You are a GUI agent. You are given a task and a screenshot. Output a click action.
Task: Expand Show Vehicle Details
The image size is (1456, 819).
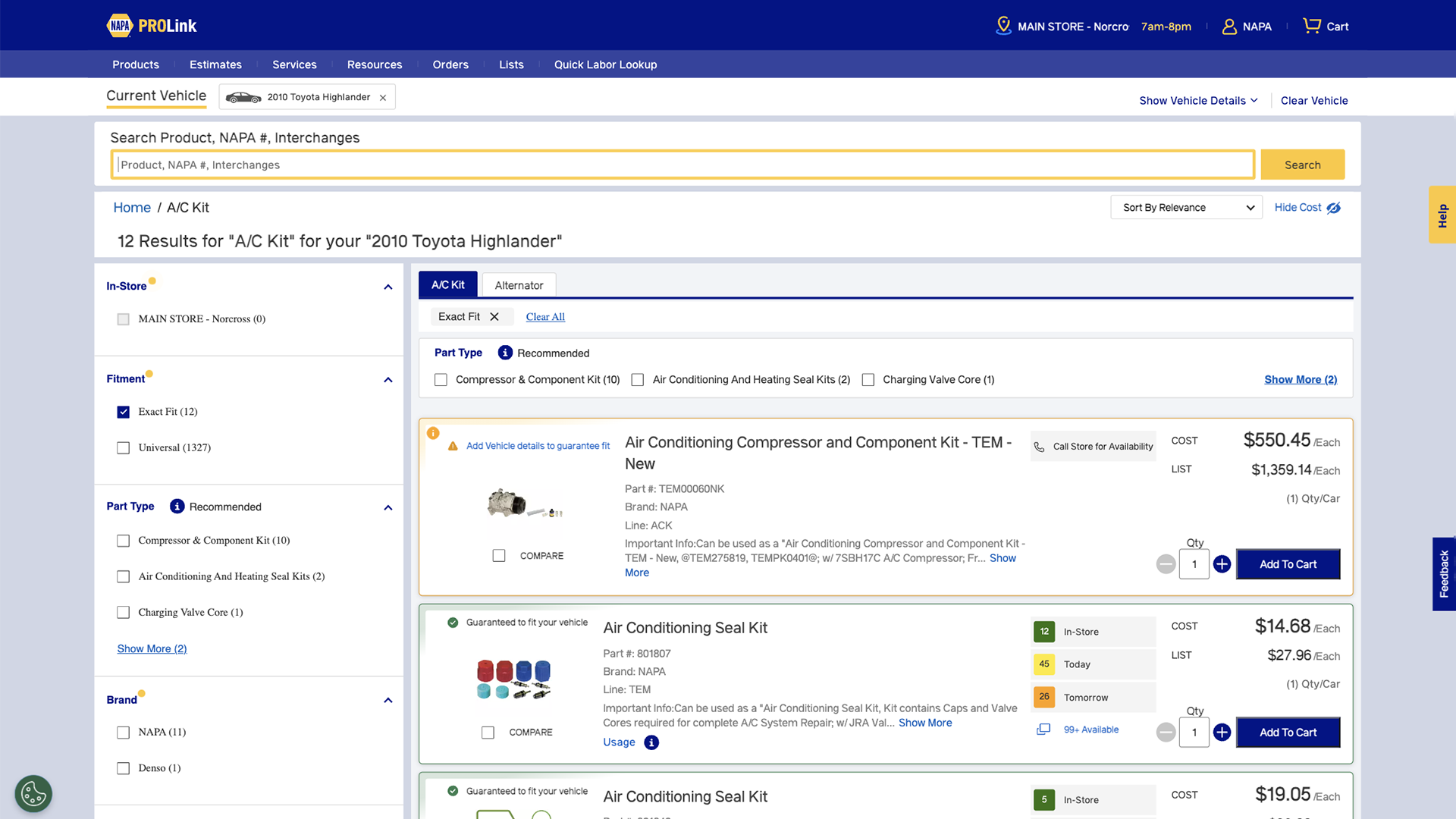coord(1198,101)
